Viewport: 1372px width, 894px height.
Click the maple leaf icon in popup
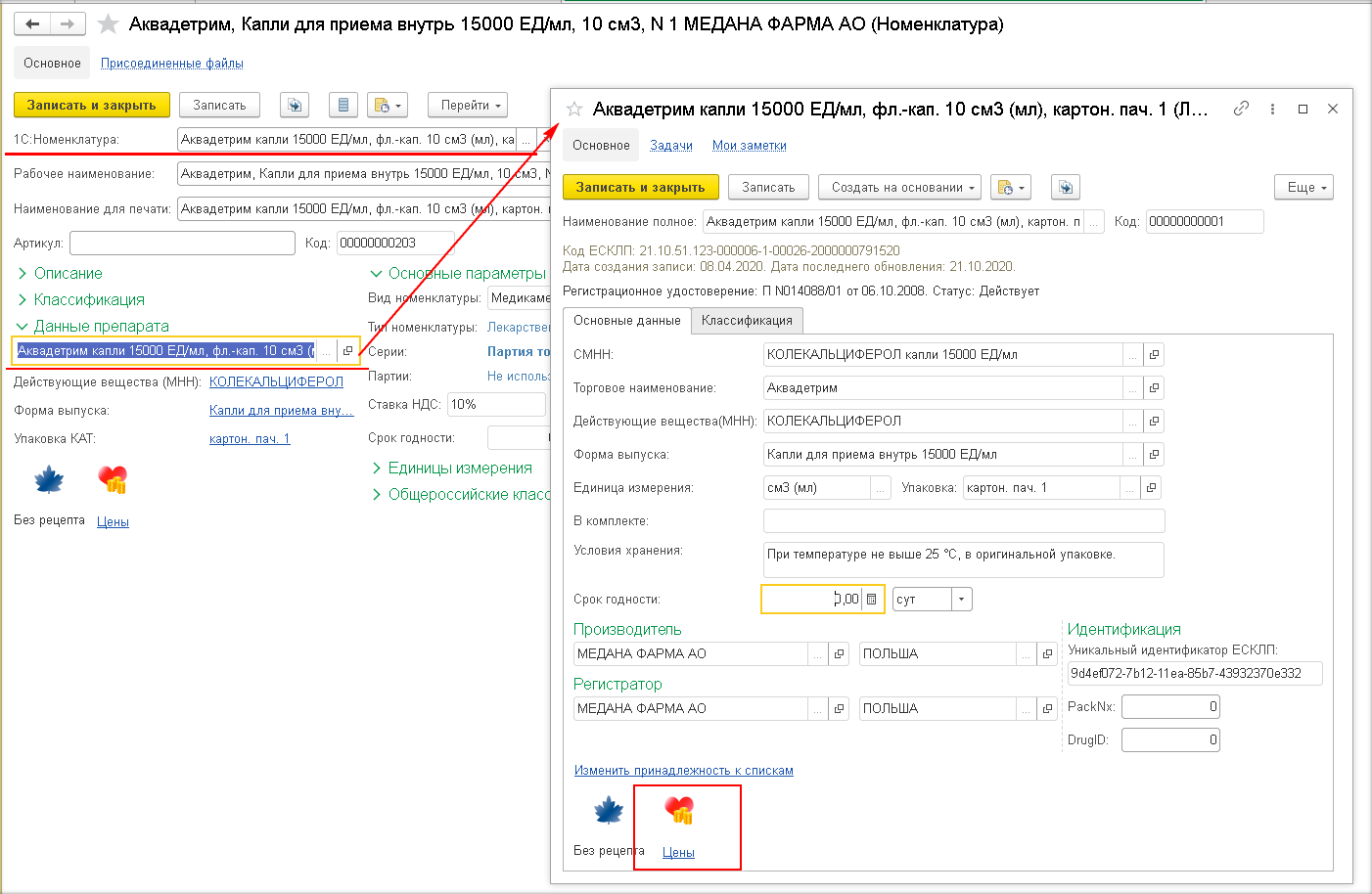pyautogui.click(x=609, y=810)
